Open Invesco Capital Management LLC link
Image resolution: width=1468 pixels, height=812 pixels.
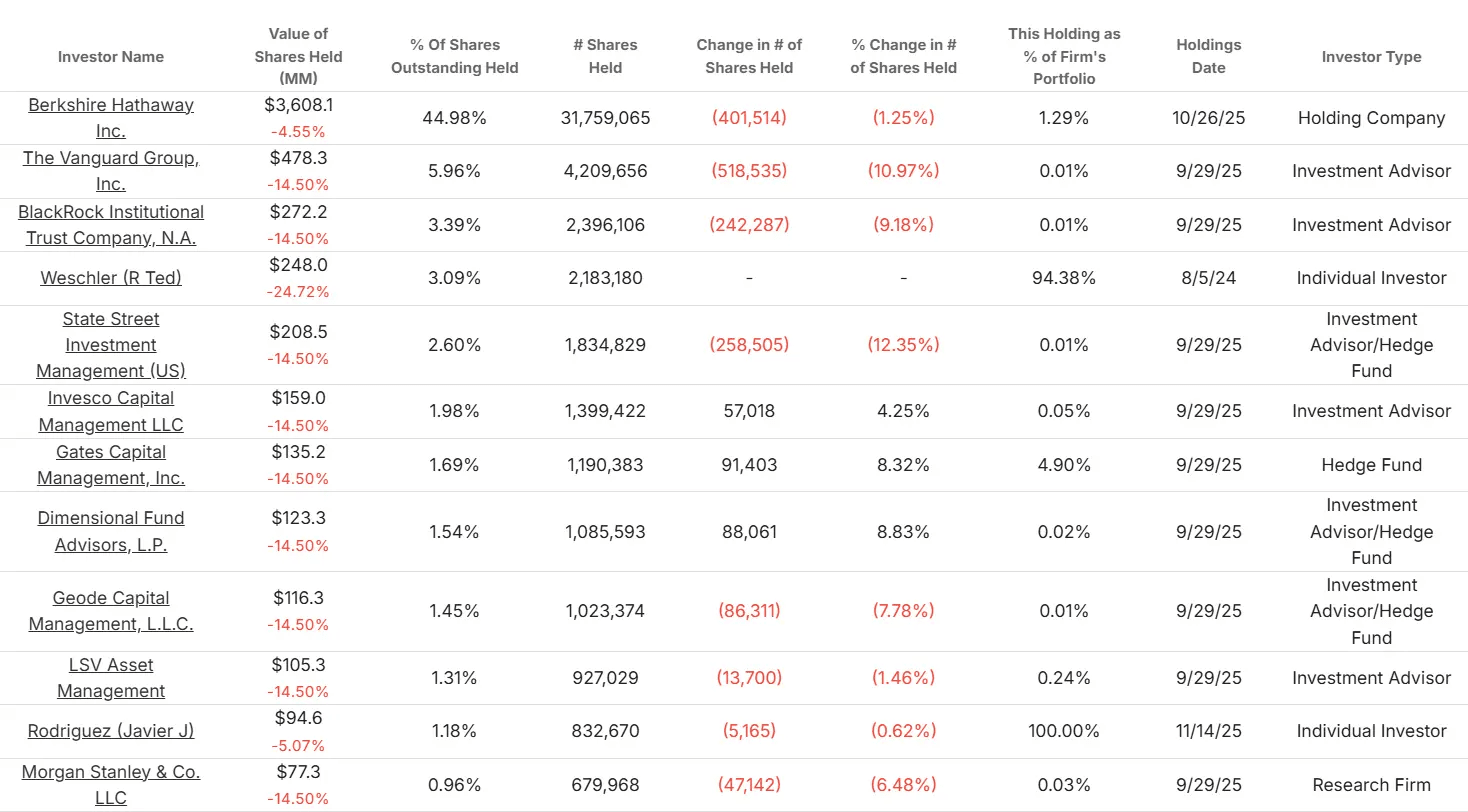pyautogui.click(x=111, y=411)
